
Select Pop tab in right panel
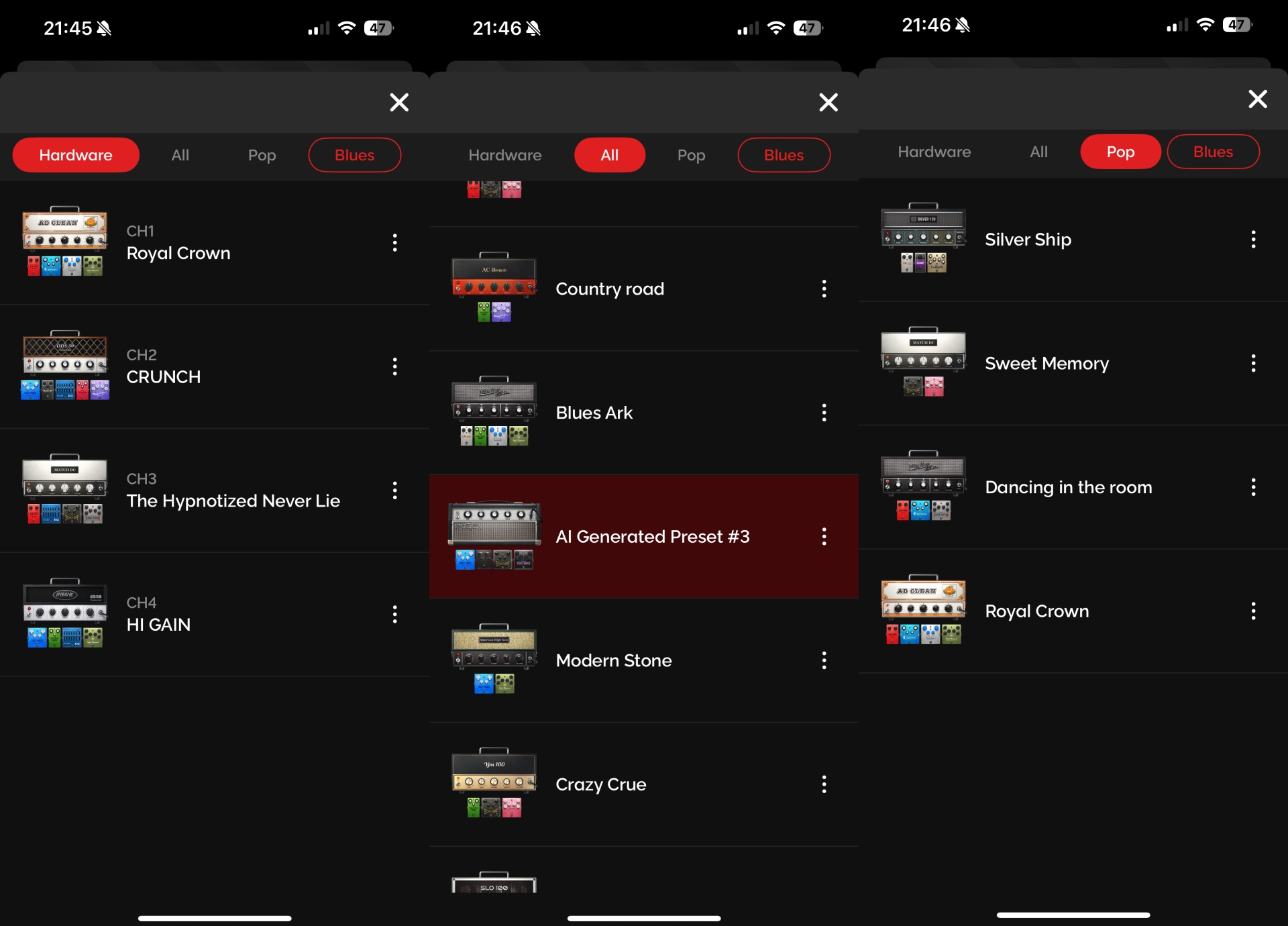coord(1121,152)
